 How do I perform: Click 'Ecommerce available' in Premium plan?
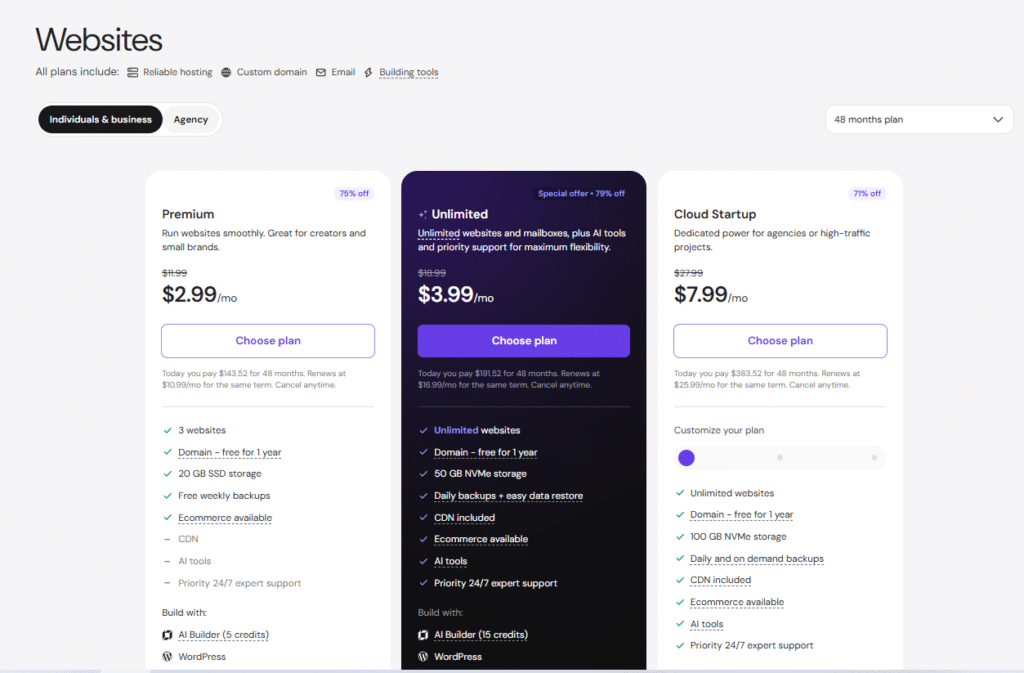point(225,518)
